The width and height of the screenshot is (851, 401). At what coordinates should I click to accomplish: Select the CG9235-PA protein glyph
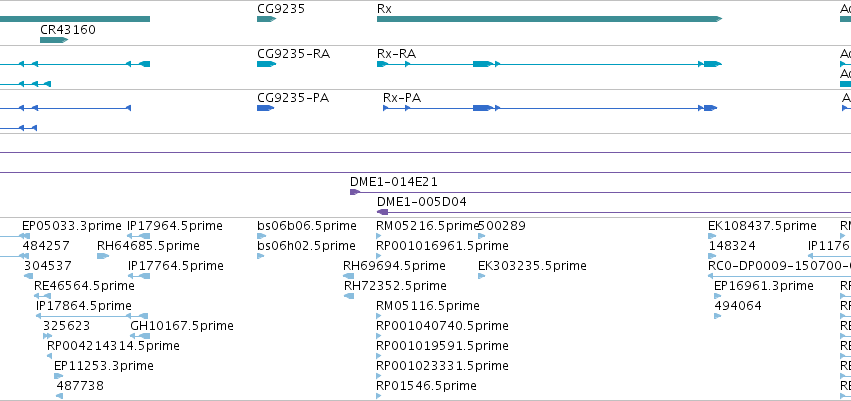[x=265, y=108]
